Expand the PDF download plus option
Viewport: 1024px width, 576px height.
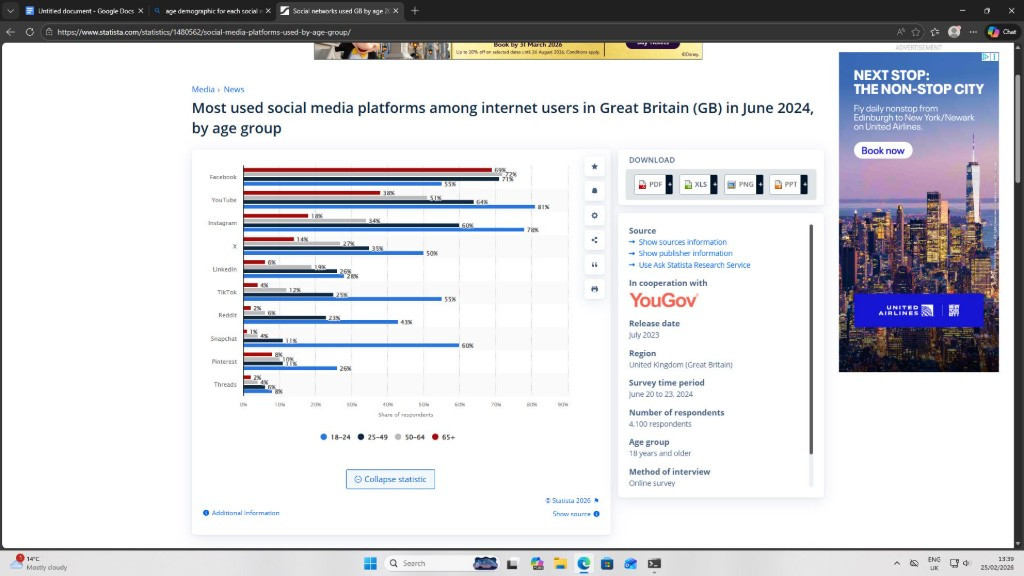click(x=669, y=185)
